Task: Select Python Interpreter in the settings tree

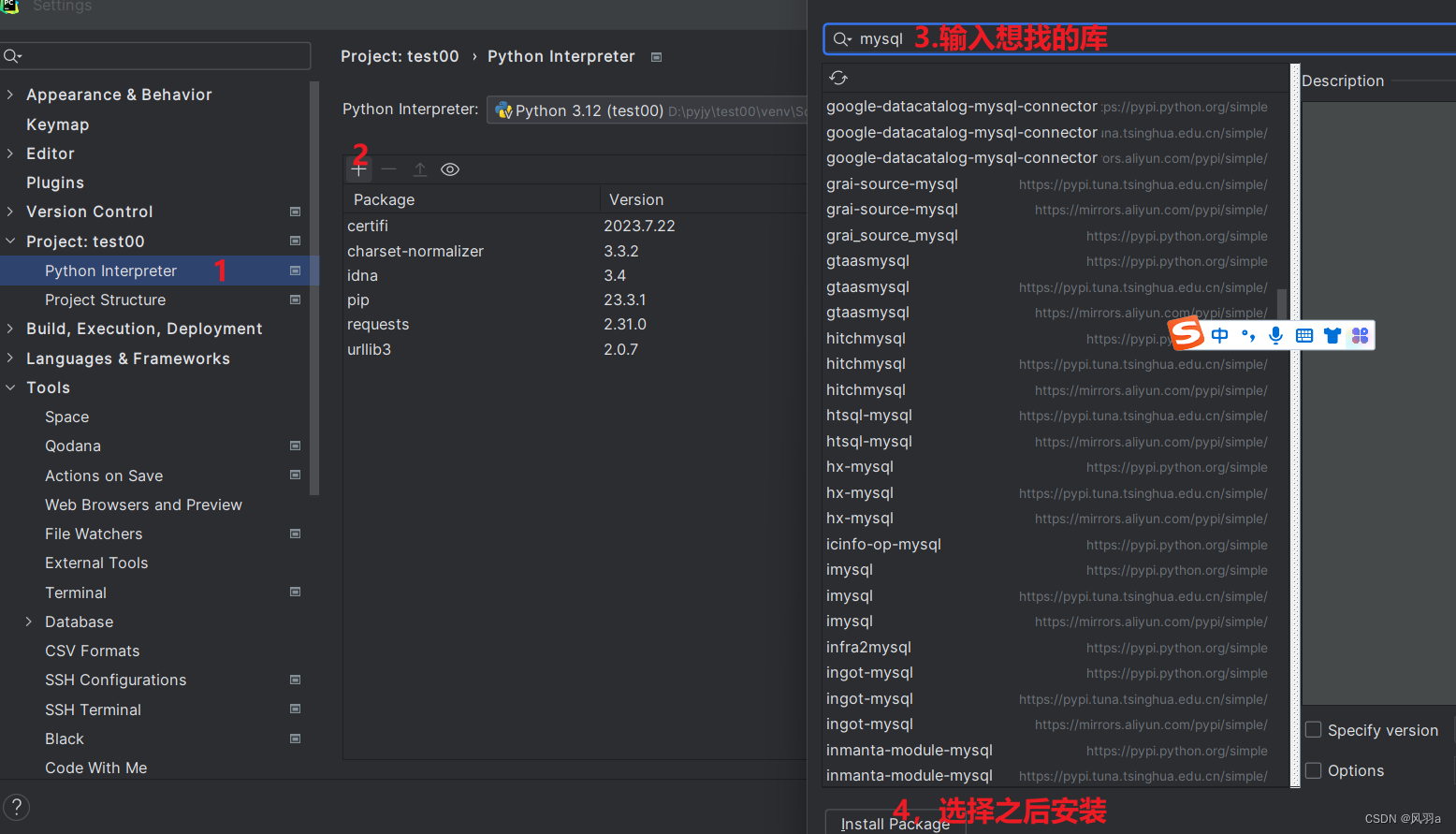Action: click(110, 270)
